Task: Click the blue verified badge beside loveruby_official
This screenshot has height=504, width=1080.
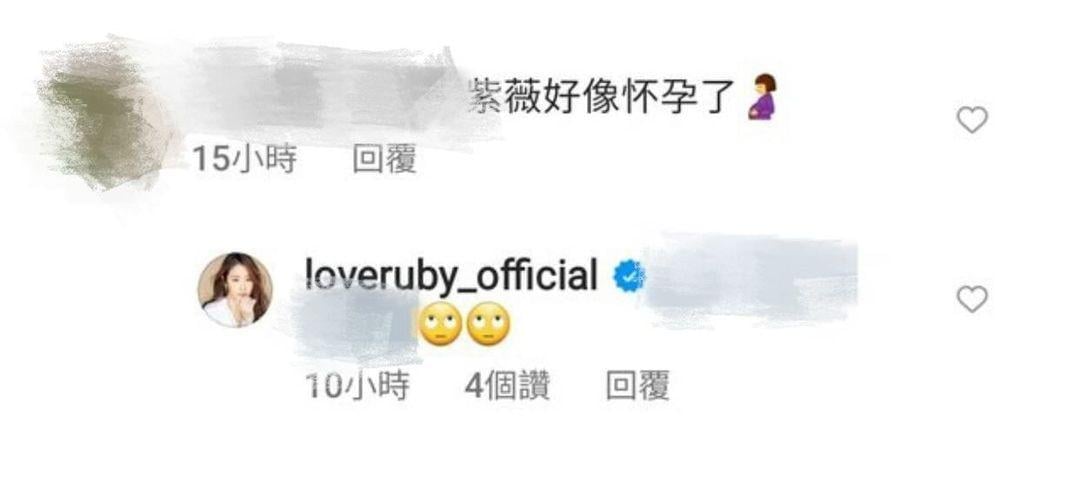Action: [629, 276]
